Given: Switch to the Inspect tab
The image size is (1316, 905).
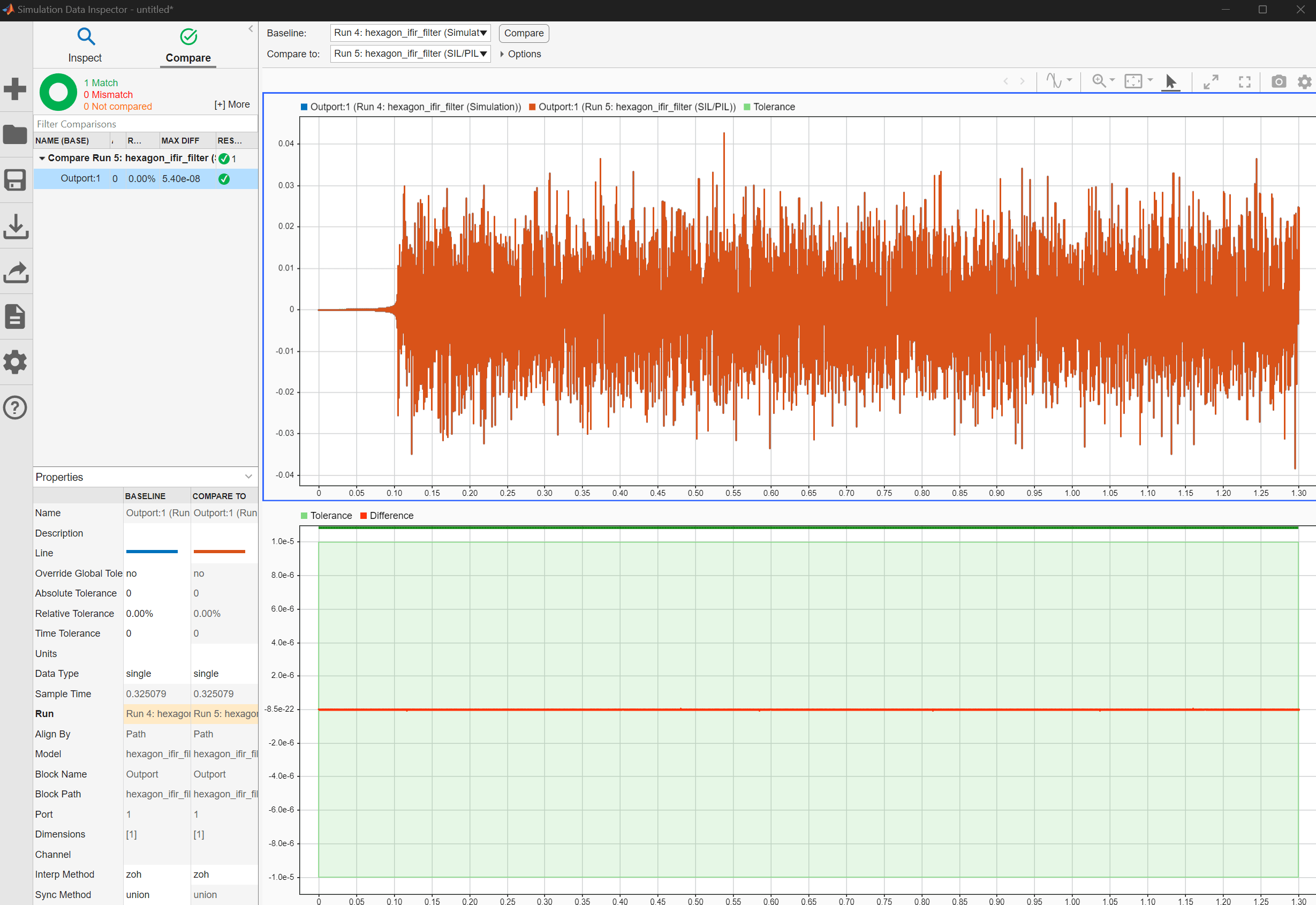Looking at the screenshot, I should click(85, 46).
